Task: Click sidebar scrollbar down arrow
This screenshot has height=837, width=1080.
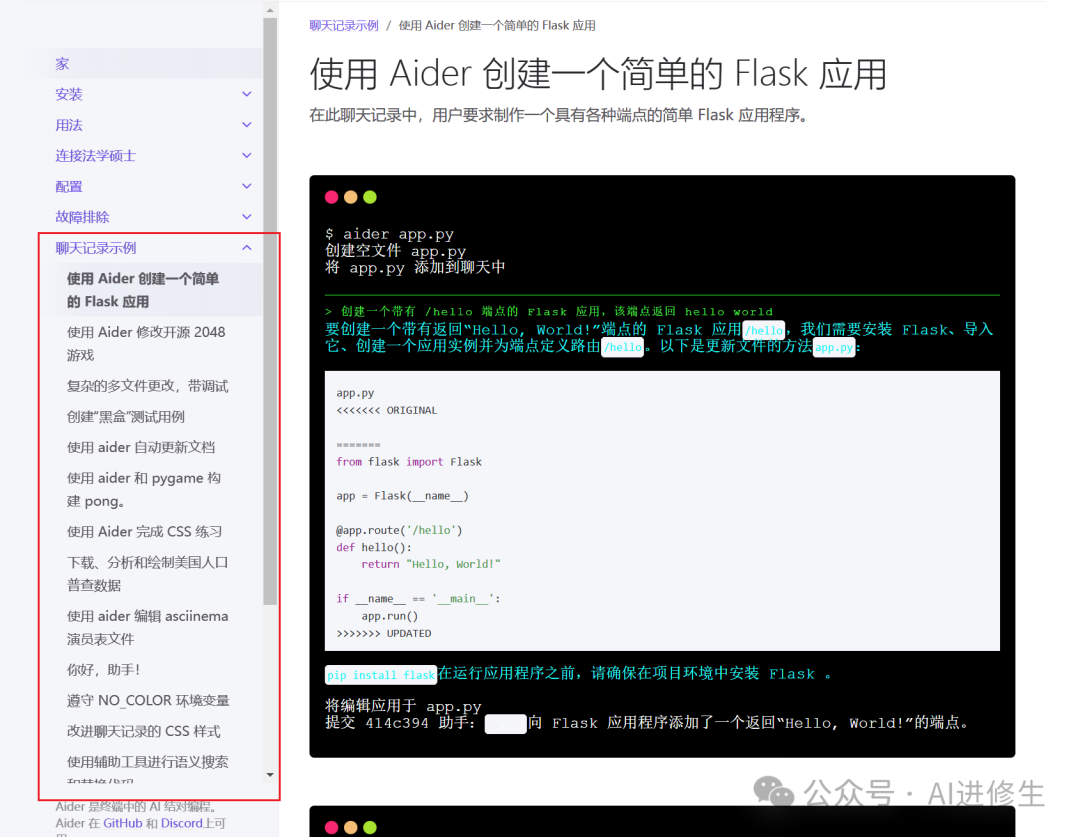Action: 270,775
